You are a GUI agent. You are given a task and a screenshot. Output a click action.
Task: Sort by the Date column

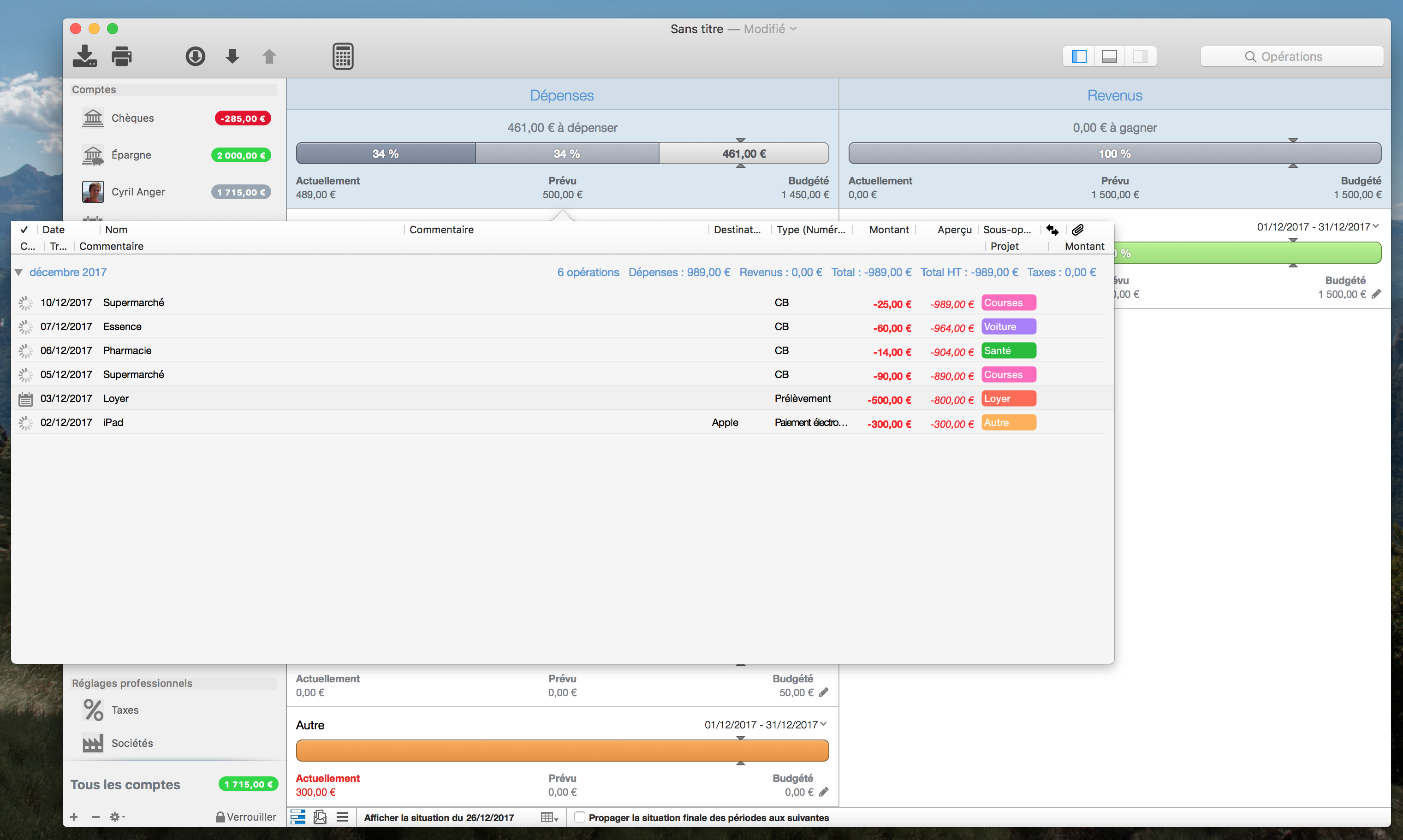point(53,229)
